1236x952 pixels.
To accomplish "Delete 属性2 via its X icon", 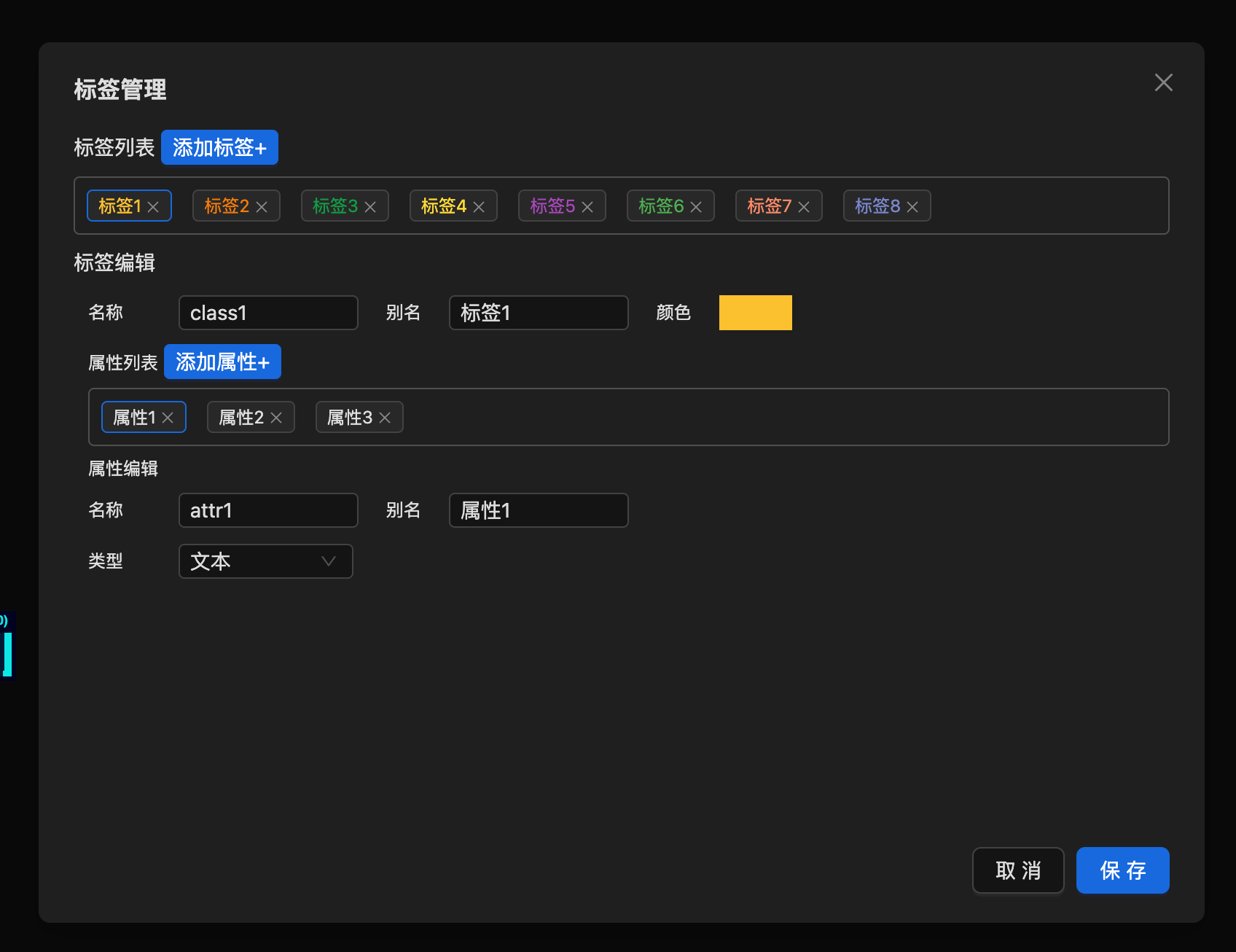I will 276,418.
